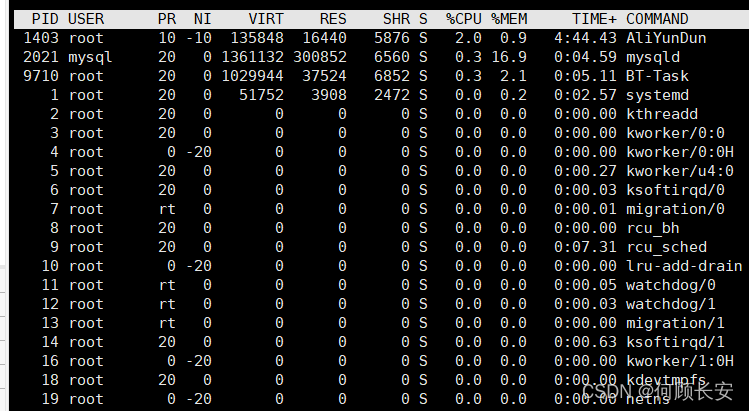Select the migration/0 command name

click(675, 209)
